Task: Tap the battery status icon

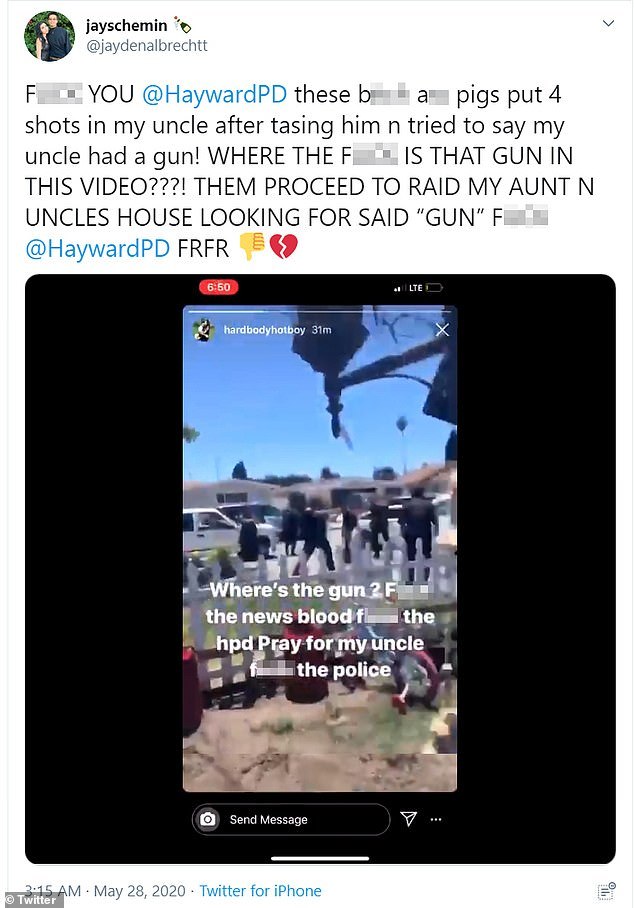Action: [434, 288]
